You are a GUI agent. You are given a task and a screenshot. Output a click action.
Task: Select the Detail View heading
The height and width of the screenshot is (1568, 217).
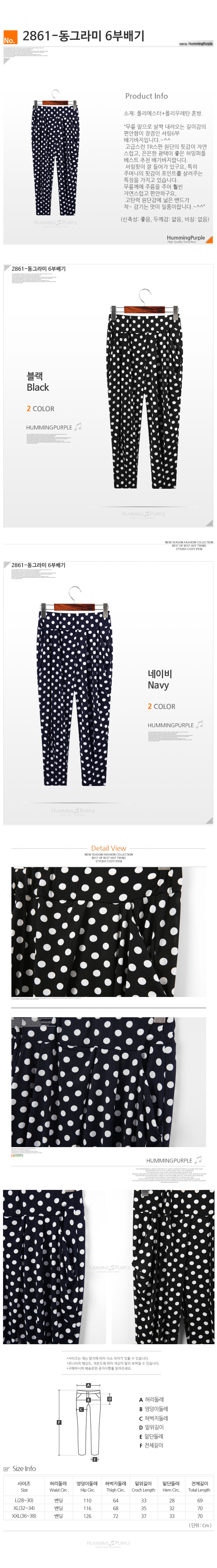[108, 848]
